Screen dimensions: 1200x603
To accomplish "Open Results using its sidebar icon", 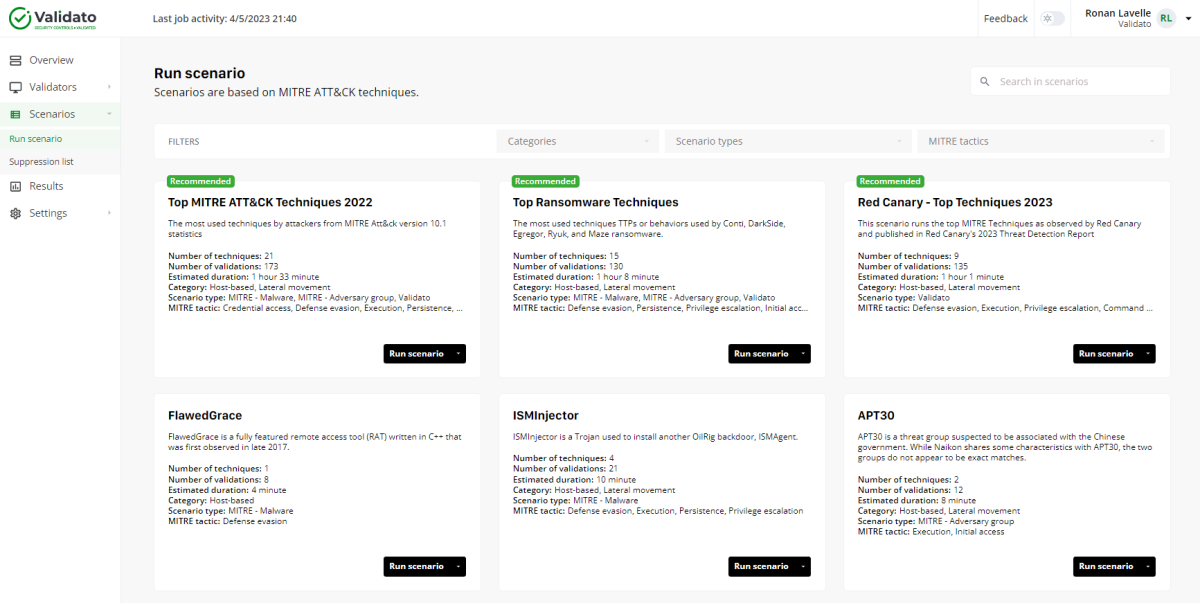I will 17,185.
